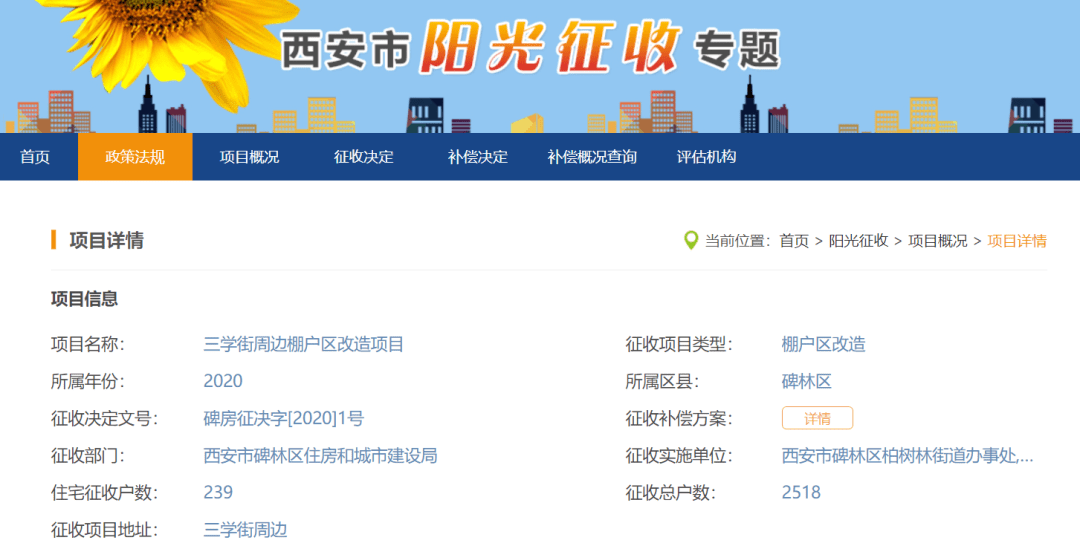
Task: Click the 项目详情 breadcrumb item
Action: [x=1017, y=241]
